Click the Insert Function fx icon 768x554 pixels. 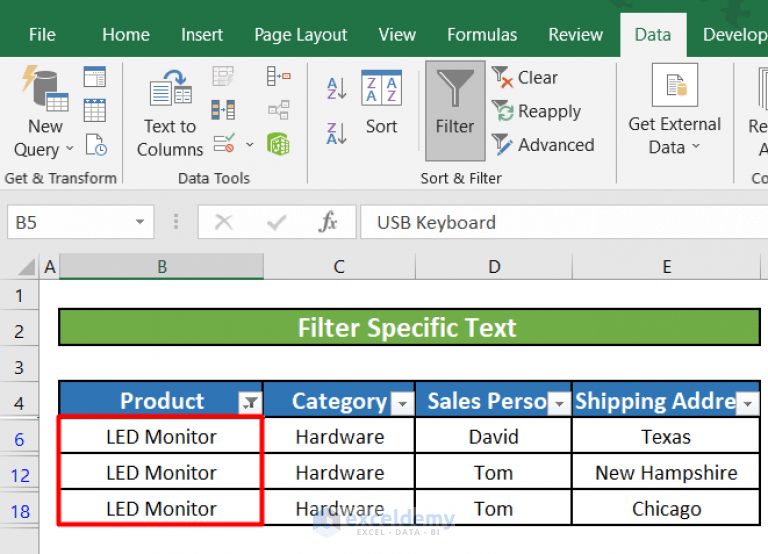click(328, 222)
